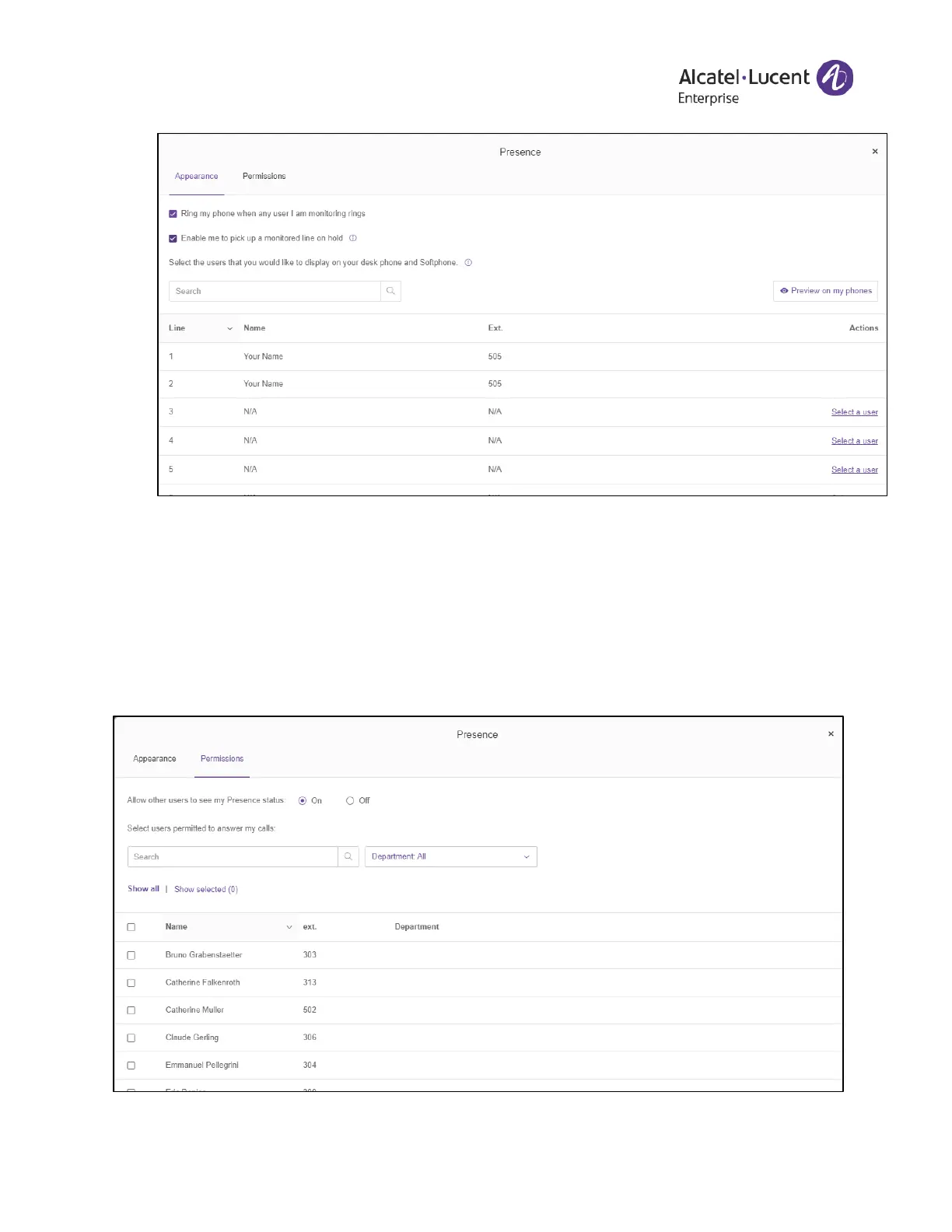Close the upper Presence dialog
Image resolution: width=952 pixels, height=1232 pixels.
pos(875,152)
